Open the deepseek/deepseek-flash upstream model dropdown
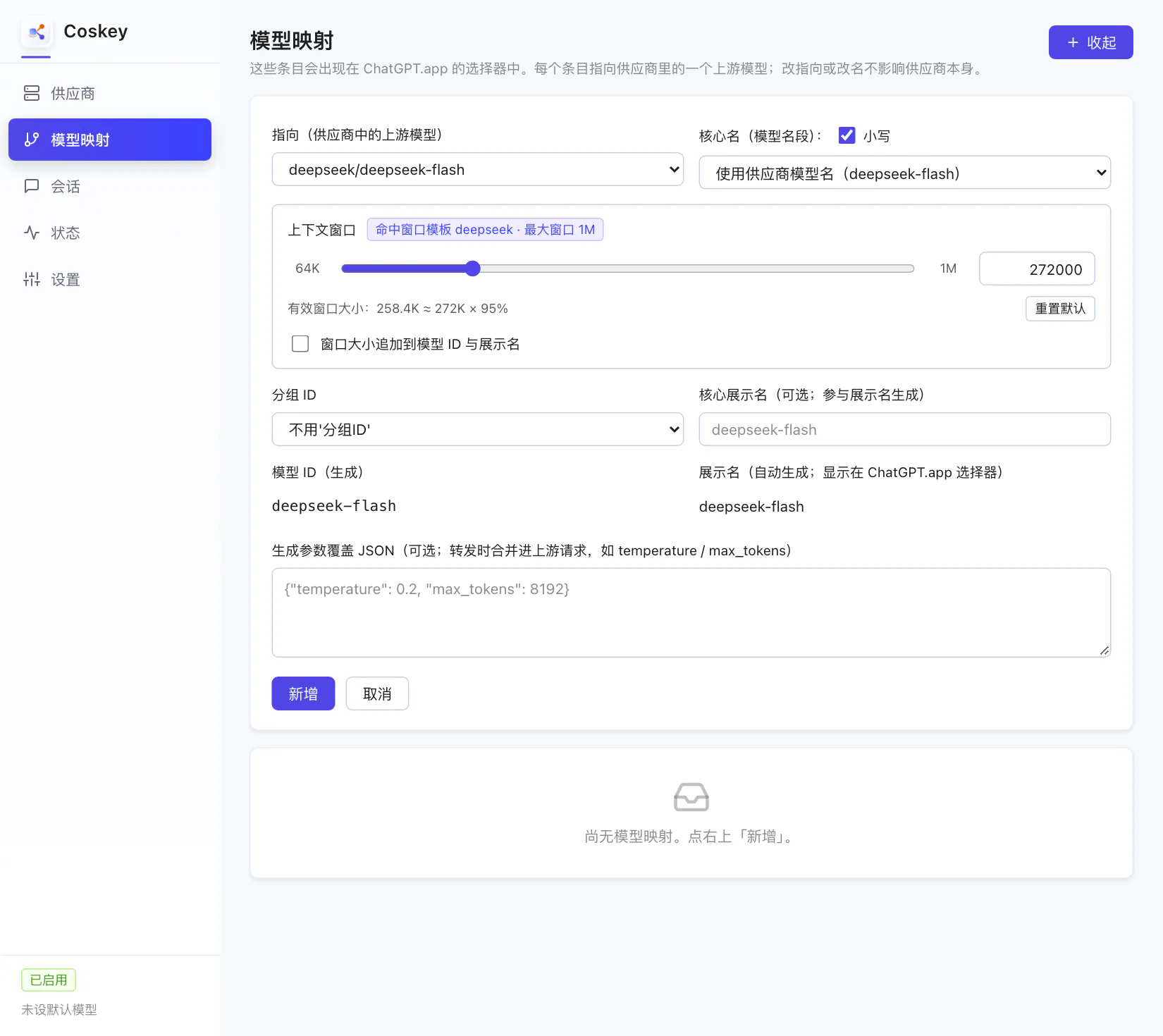This screenshot has height=1036, width=1163. (x=478, y=169)
